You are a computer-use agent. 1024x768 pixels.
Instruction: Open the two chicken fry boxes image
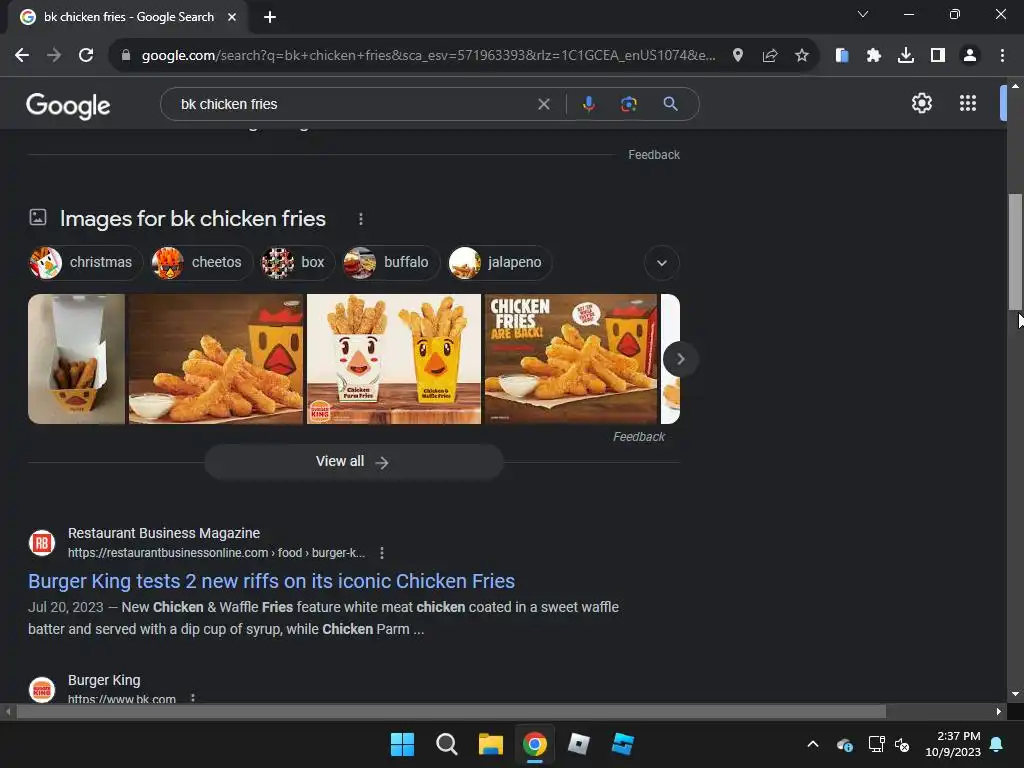[x=394, y=359]
